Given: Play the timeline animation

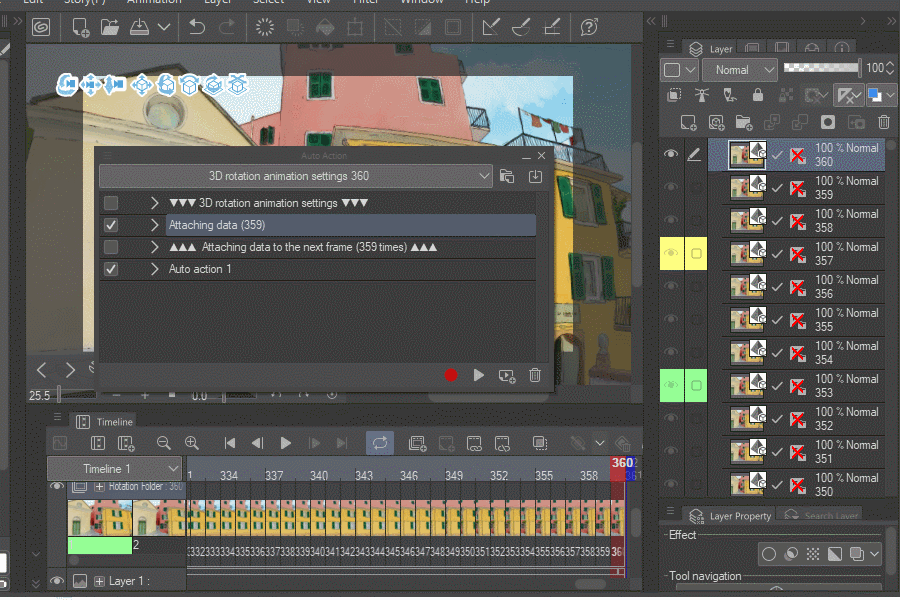Looking at the screenshot, I should tap(286, 443).
